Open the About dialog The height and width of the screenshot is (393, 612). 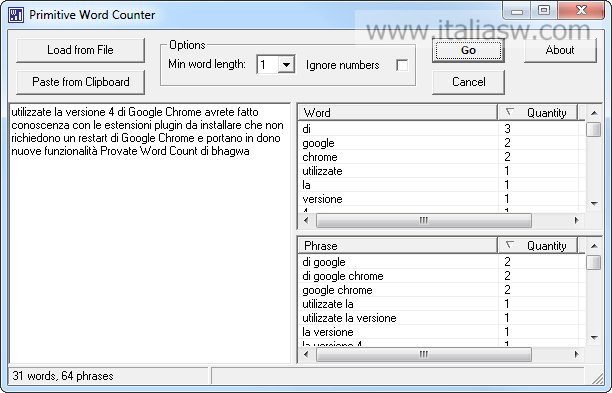560,50
